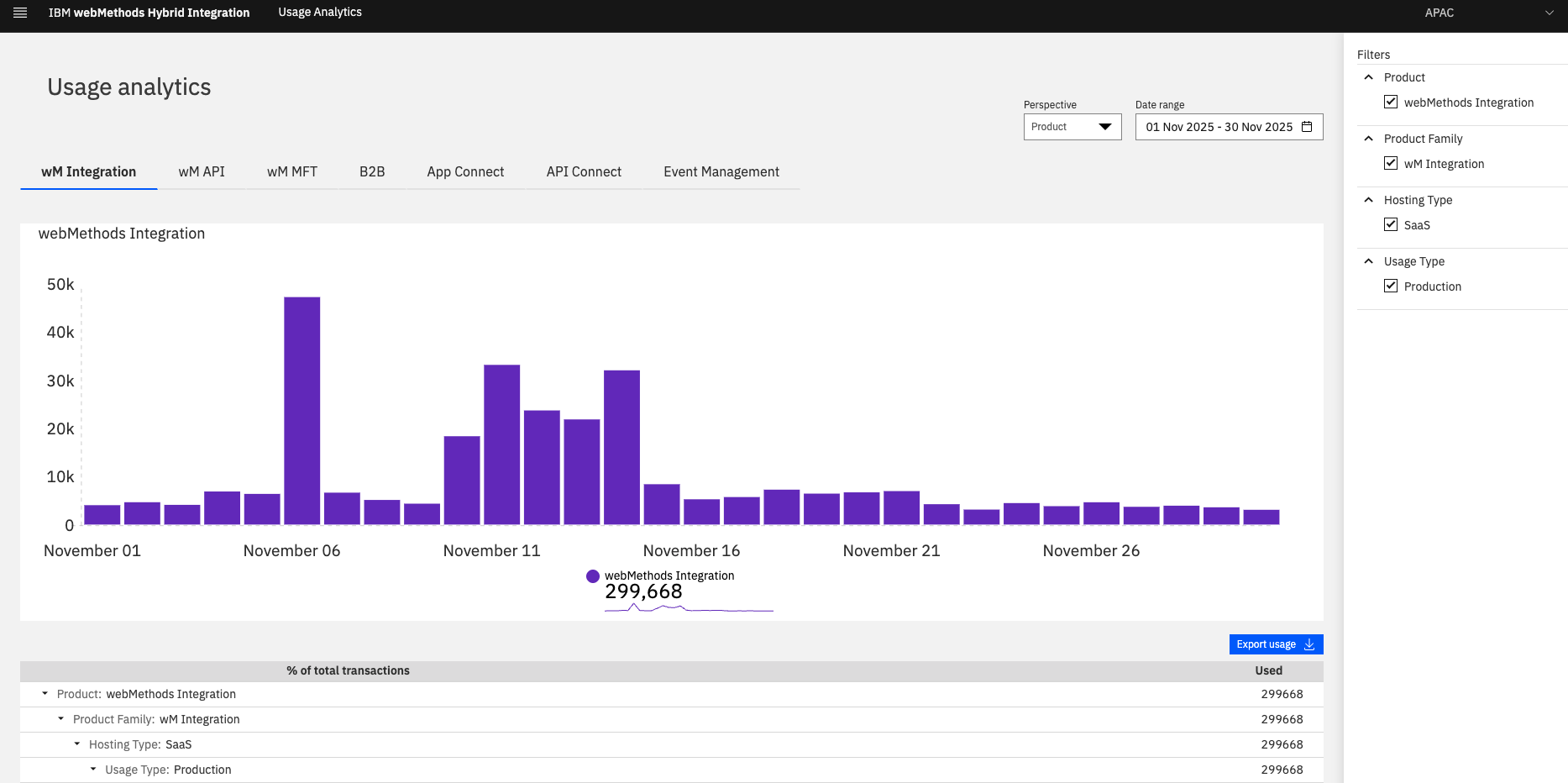Click the calendar icon in Date range
Screen dimensions: 1568x783
pyautogui.click(x=1307, y=127)
